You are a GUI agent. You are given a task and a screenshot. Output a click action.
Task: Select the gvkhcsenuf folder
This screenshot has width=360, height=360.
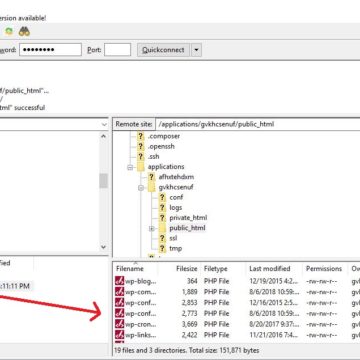click(x=176, y=187)
